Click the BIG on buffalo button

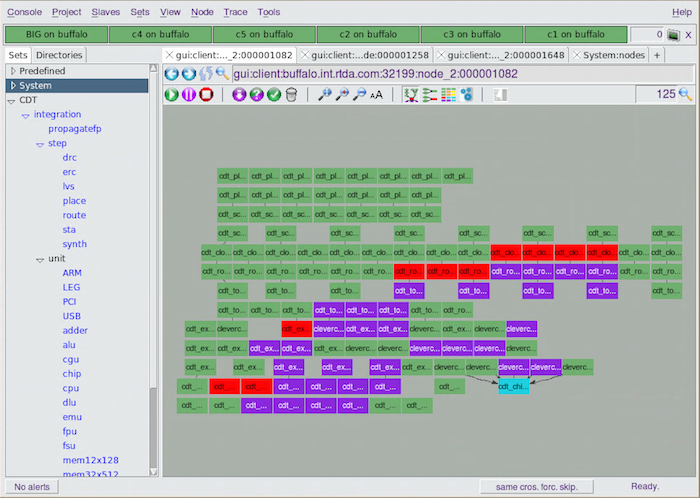54,35
